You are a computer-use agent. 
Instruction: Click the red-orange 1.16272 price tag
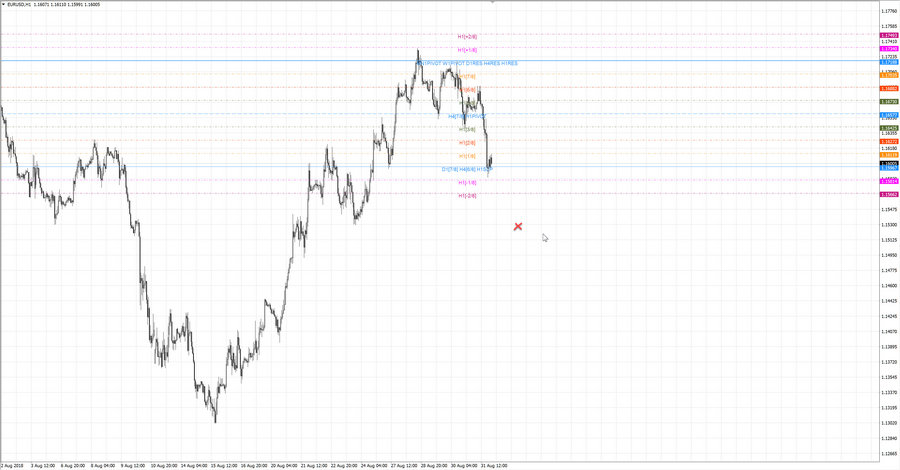tap(889, 142)
